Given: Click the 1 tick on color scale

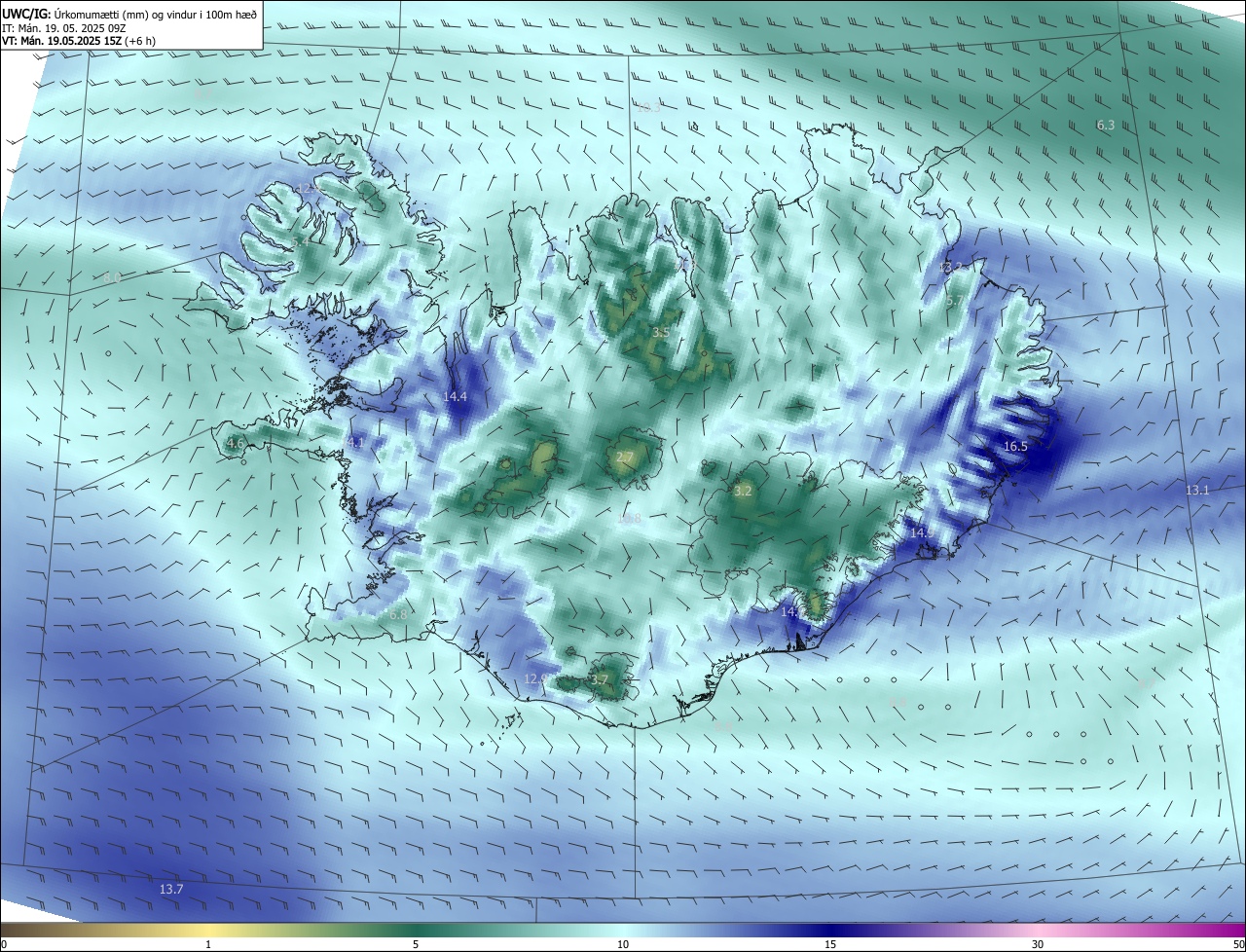Looking at the screenshot, I should click(x=208, y=944).
